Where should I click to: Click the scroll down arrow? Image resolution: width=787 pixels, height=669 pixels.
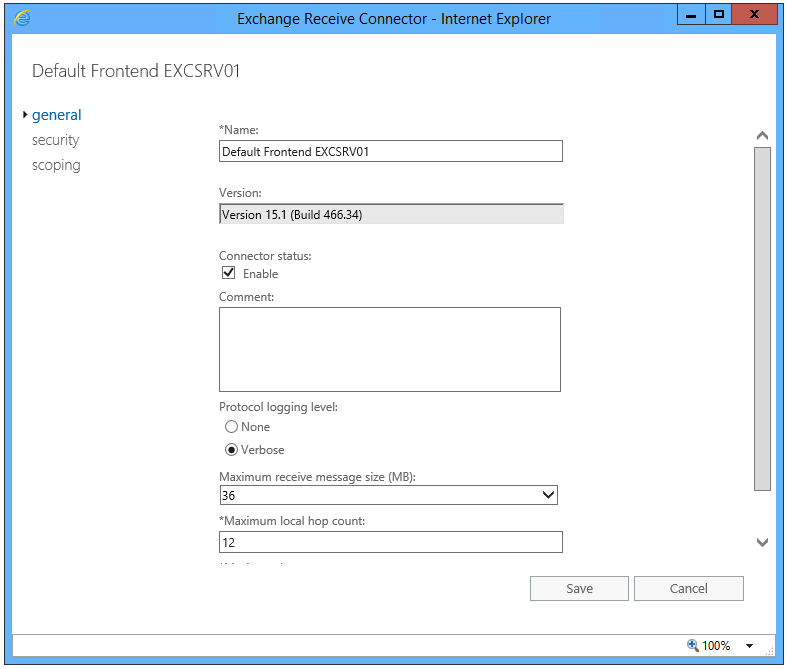coord(762,542)
